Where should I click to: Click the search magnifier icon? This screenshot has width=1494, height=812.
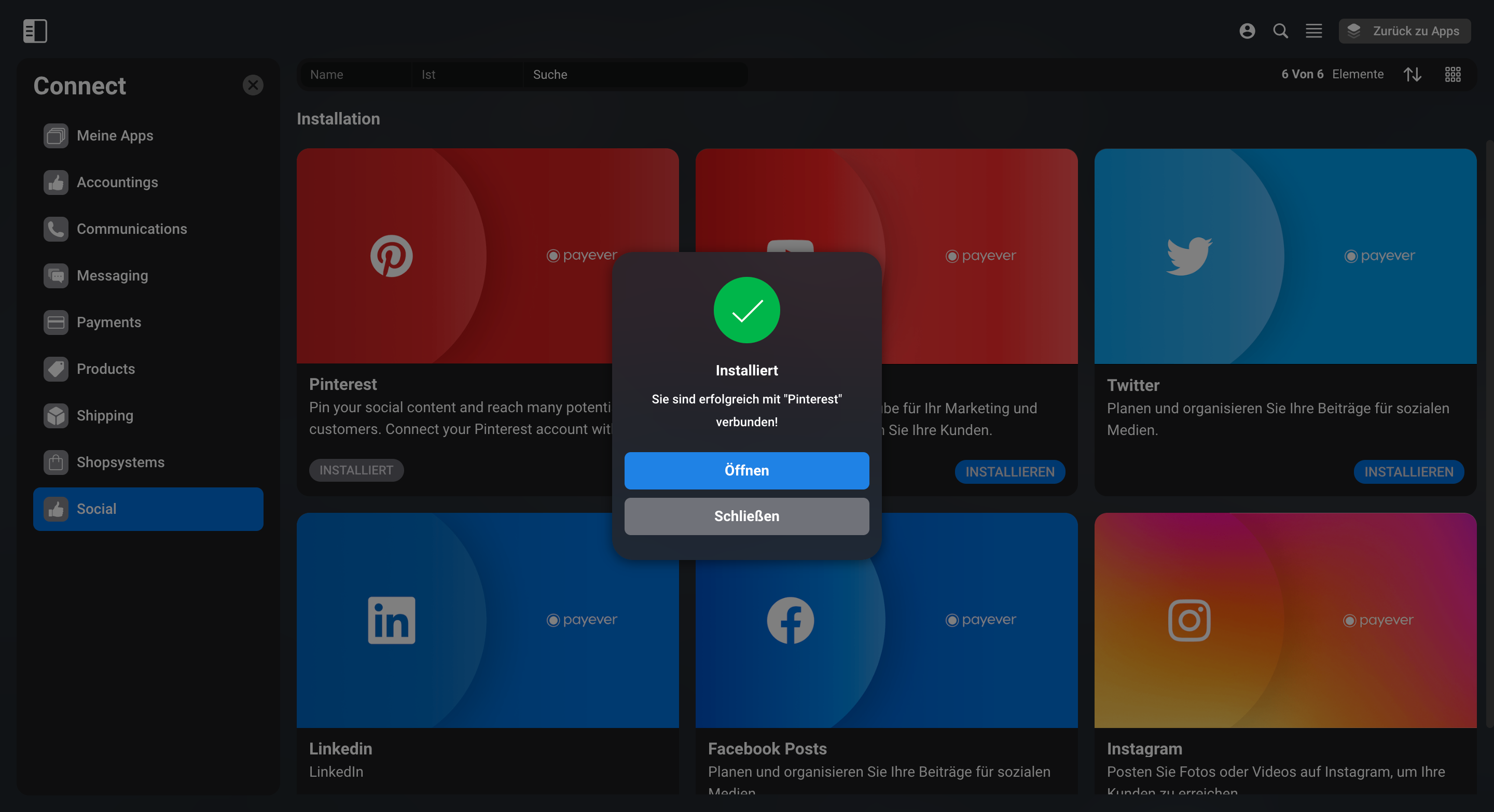(x=1281, y=31)
